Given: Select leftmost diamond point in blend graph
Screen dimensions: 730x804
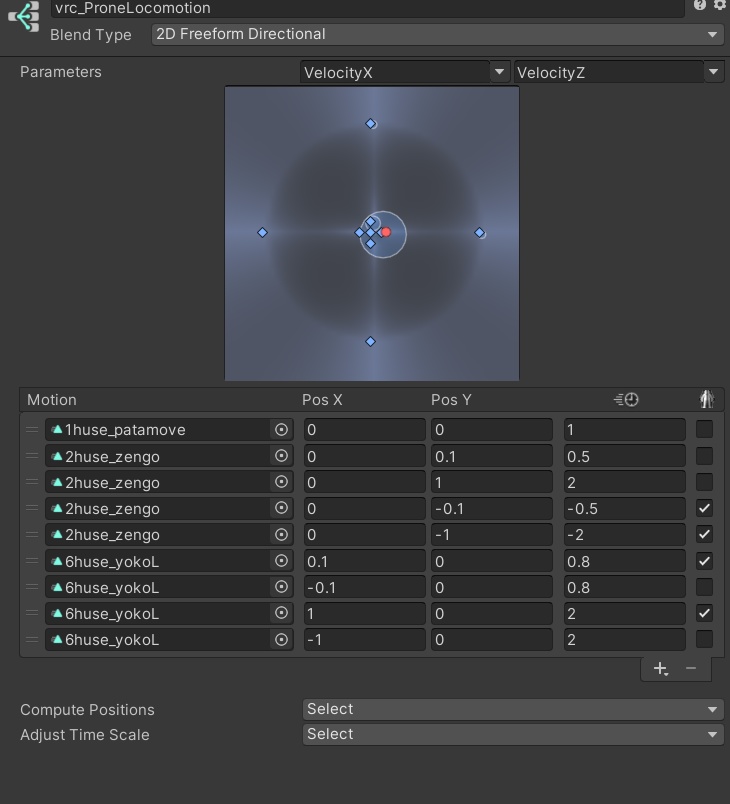Looking at the screenshot, I should (262, 233).
